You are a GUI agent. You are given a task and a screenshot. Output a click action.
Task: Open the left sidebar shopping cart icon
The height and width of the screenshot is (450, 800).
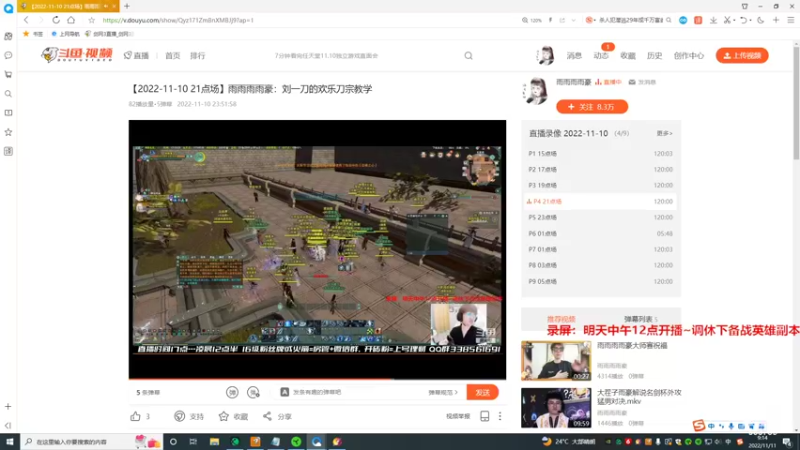[x=8, y=74]
